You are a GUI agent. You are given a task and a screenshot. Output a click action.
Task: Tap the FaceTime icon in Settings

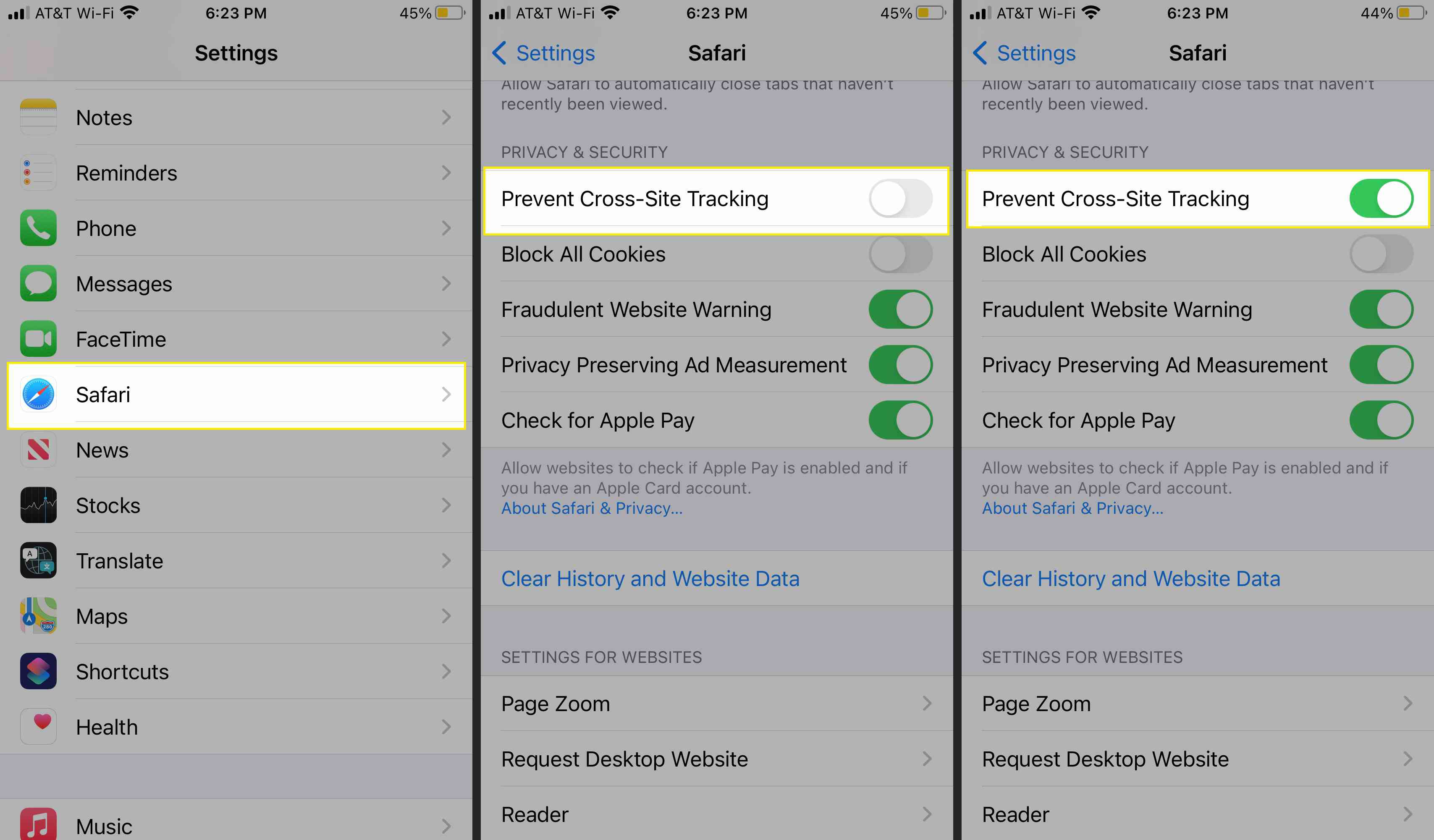click(x=37, y=338)
